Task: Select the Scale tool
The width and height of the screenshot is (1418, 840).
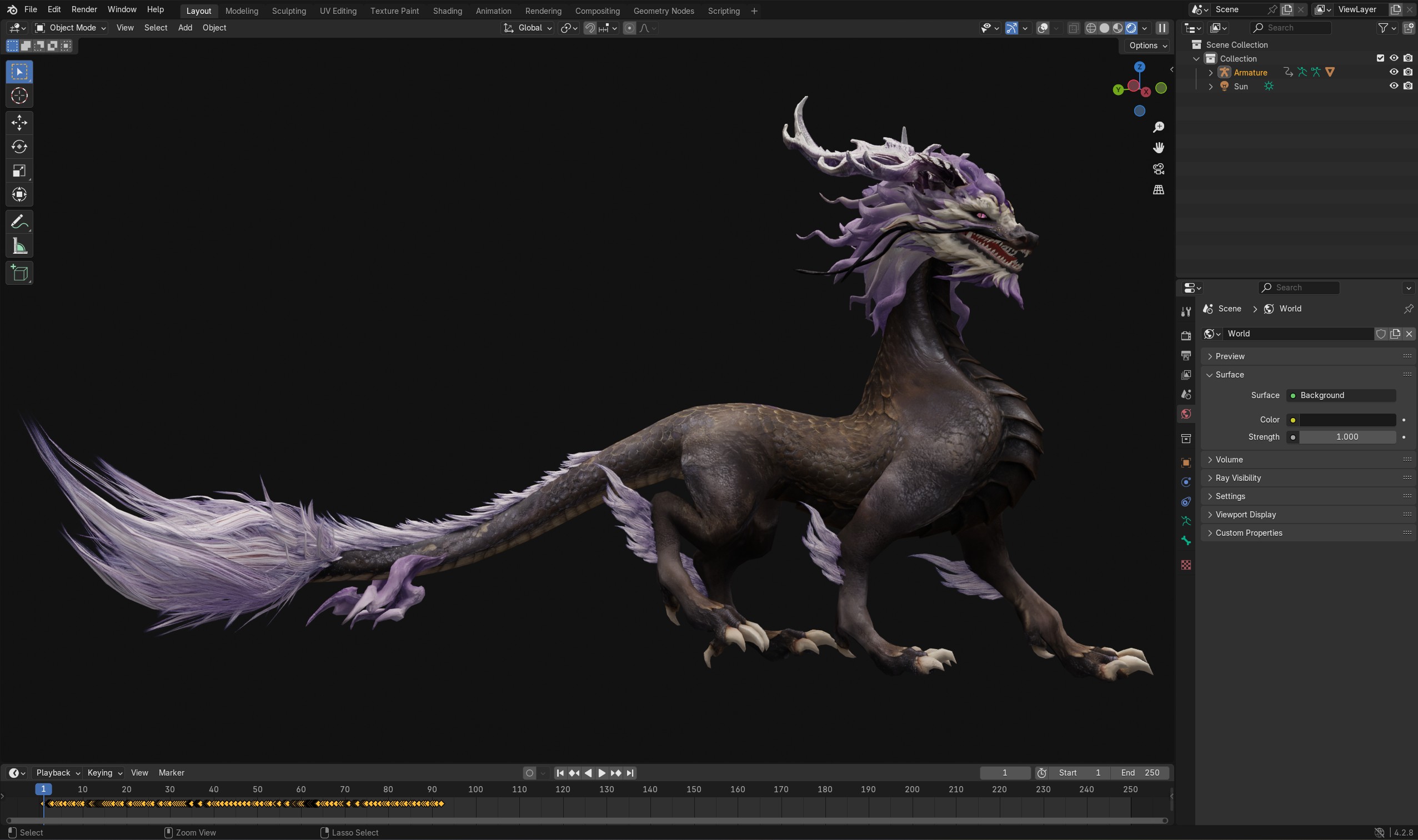Action: (x=19, y=170)
